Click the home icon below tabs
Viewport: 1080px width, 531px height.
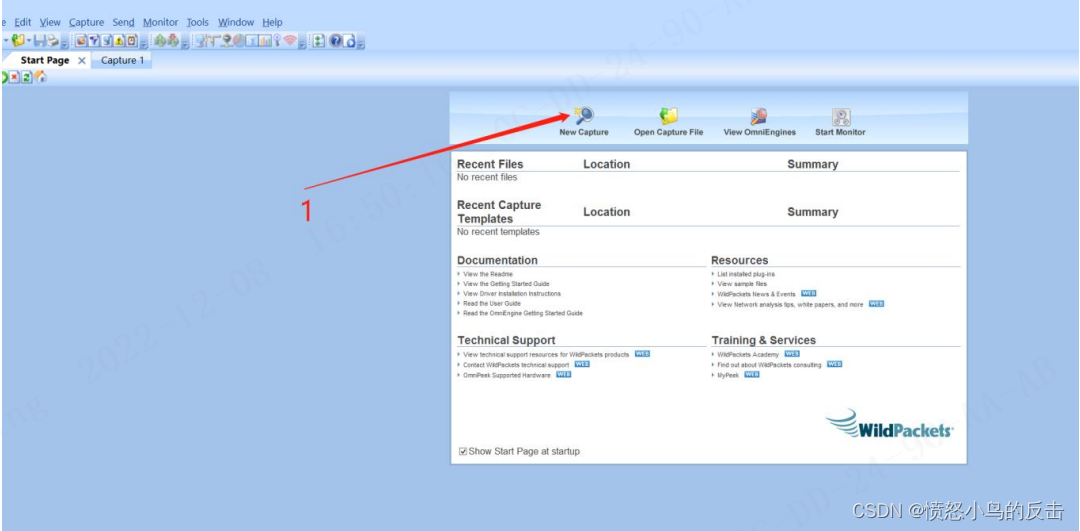click(x=41, y=76)
